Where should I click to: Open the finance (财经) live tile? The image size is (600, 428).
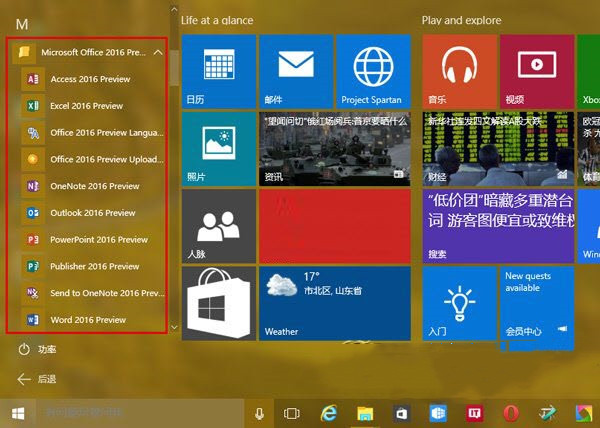(x=498, y=149)
